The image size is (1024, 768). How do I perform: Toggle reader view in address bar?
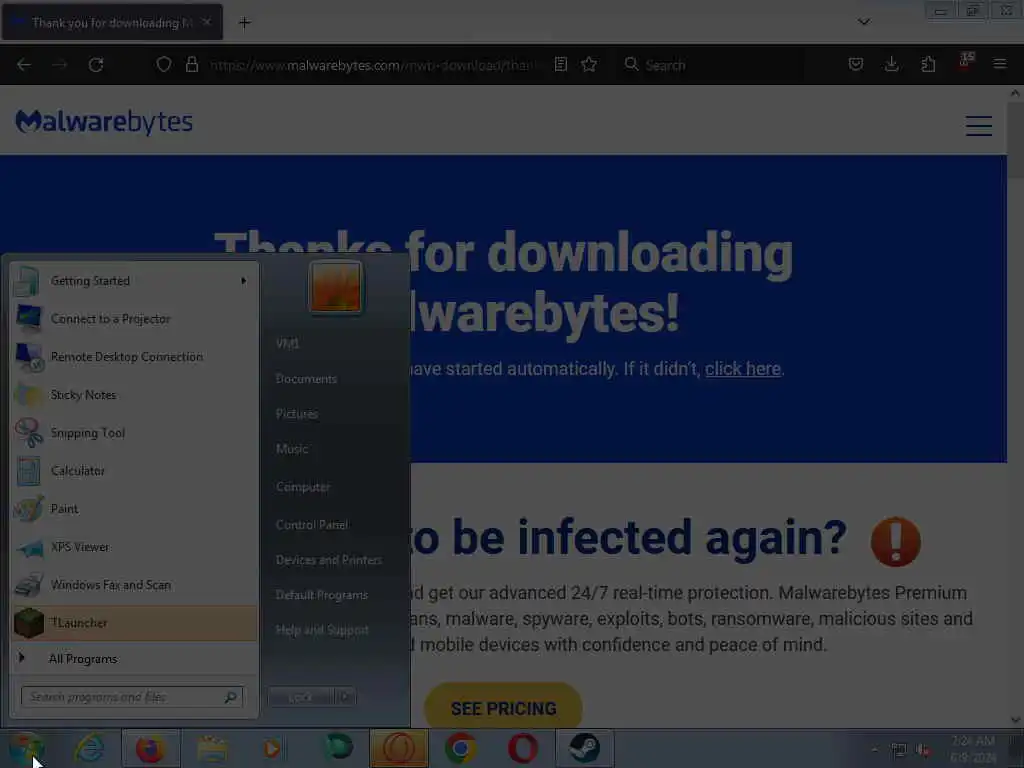tap(560, 65)
